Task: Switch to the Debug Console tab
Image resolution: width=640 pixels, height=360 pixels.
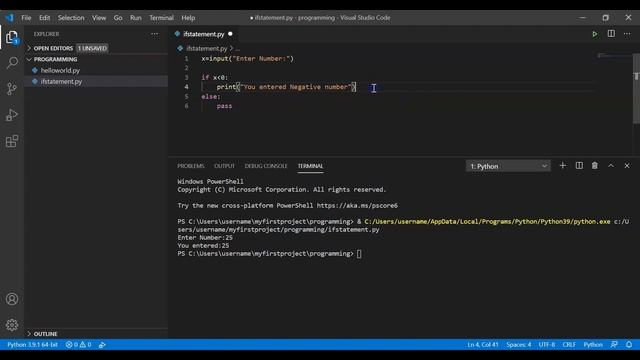Action: pos(266,166)
